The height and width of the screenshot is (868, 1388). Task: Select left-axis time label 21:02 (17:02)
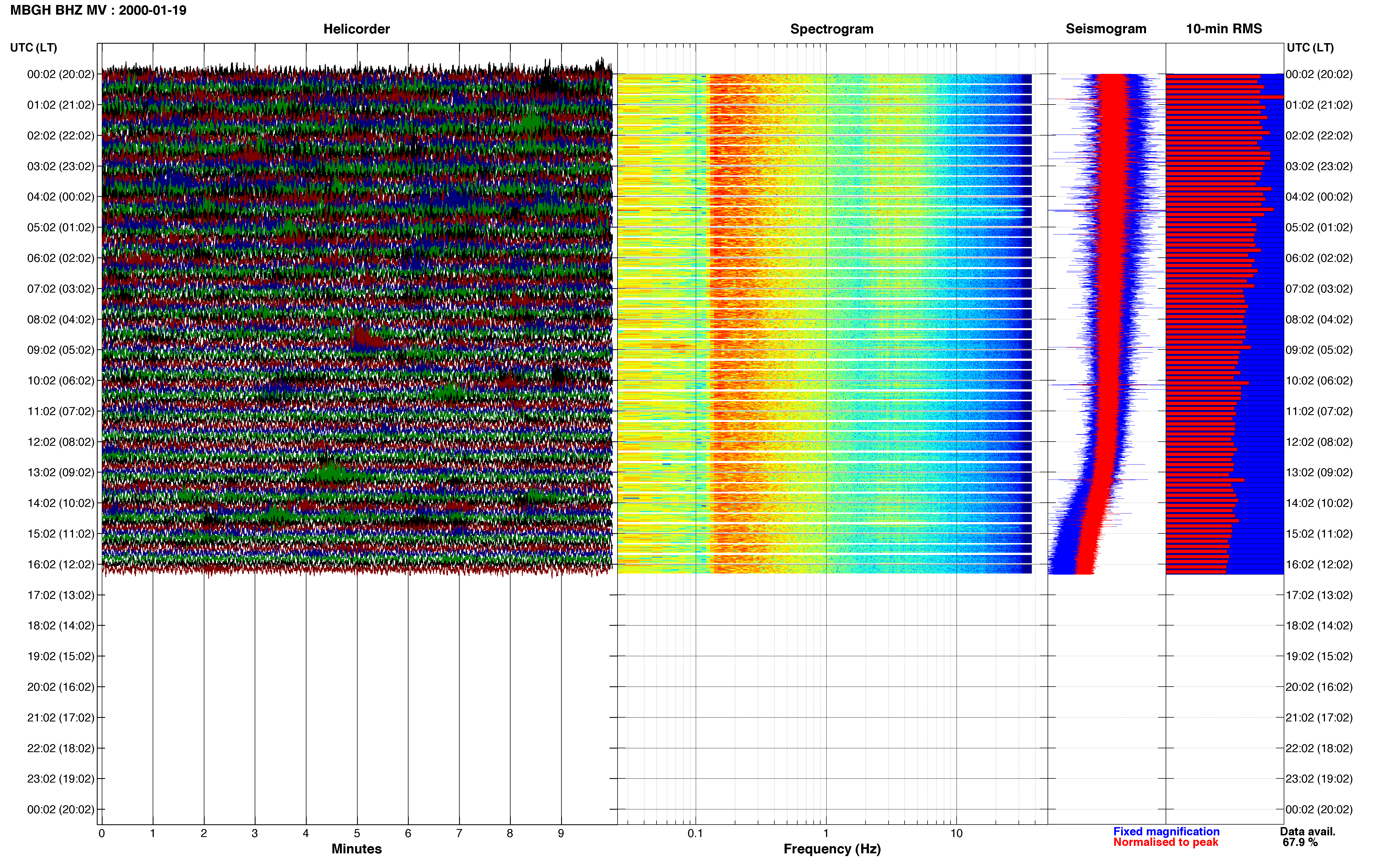point(61,718)
